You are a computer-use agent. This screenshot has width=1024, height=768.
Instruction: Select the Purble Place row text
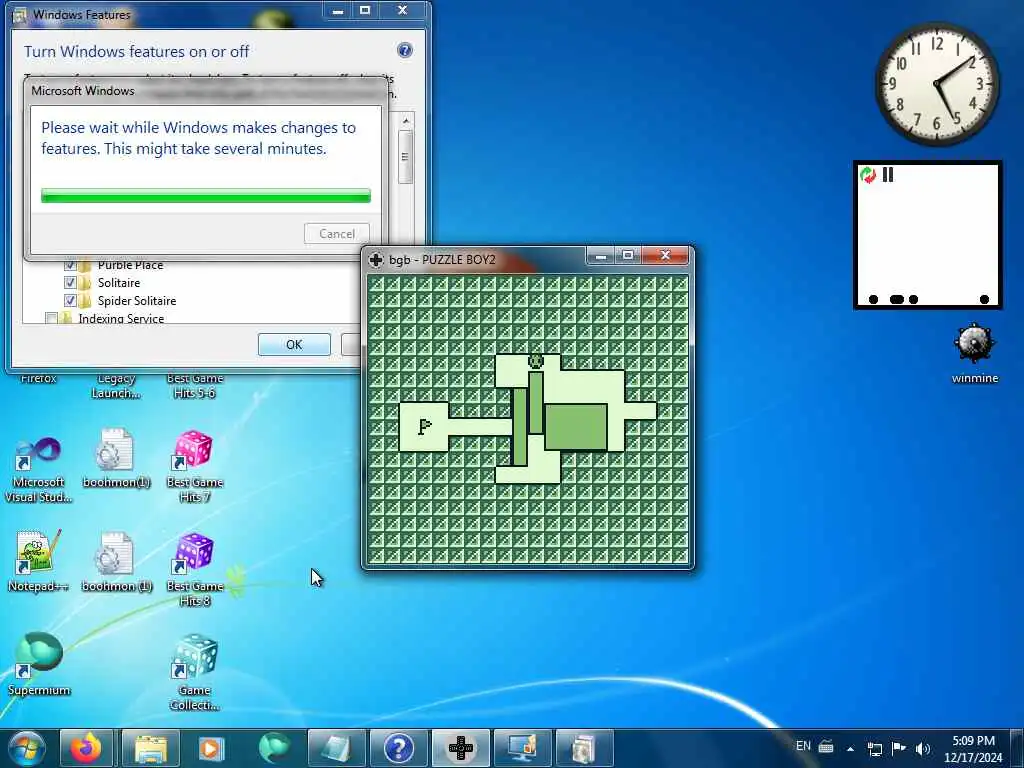pos(131,265)
